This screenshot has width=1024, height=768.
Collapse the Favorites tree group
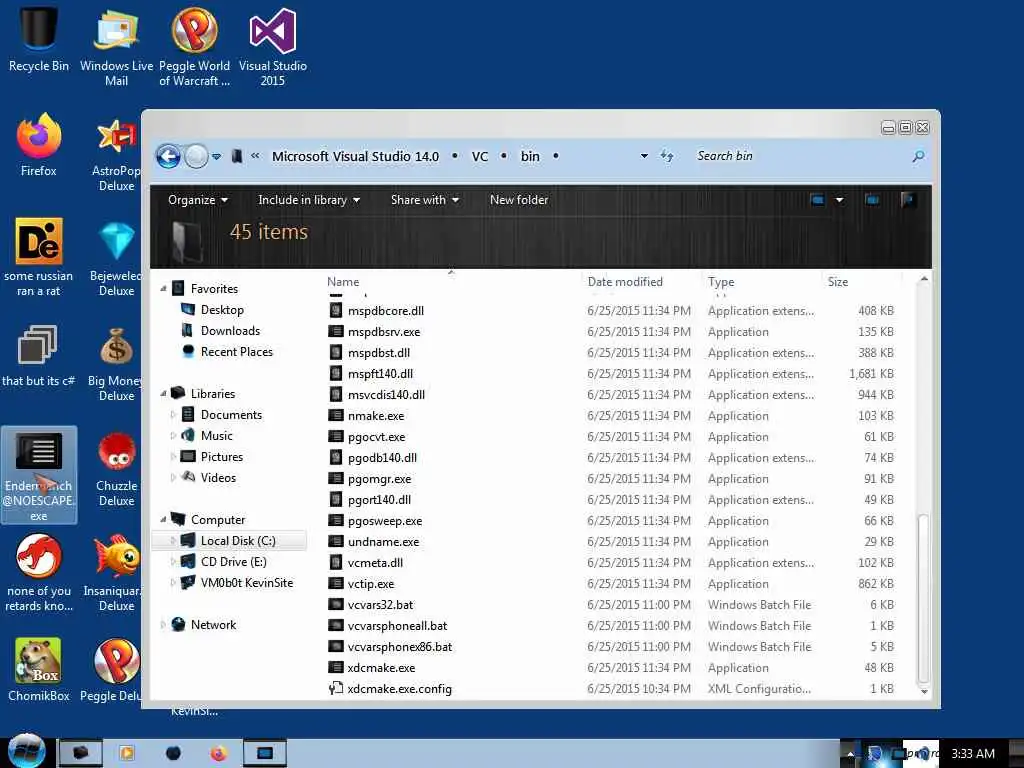click(x=163, y=289)
